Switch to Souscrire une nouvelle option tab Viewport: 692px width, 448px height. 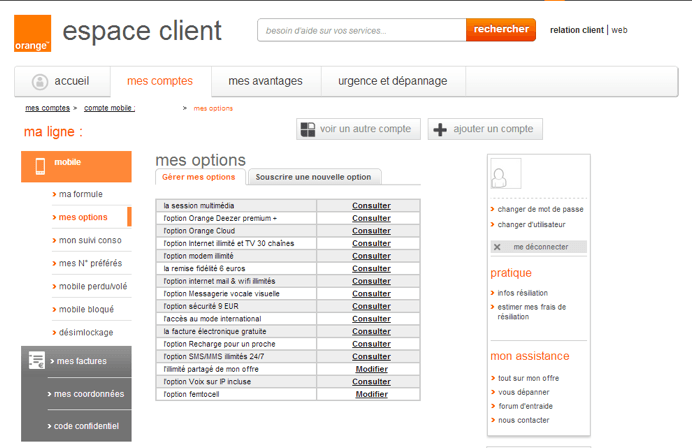[313, 177]
